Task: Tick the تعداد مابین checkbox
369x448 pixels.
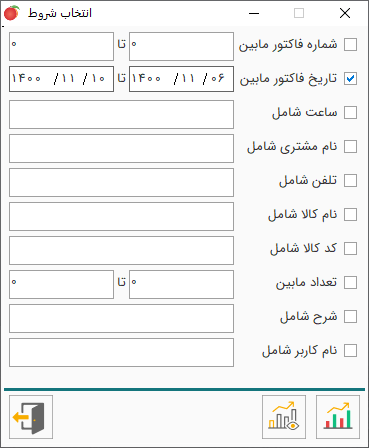Action: [x=350, y=282]
